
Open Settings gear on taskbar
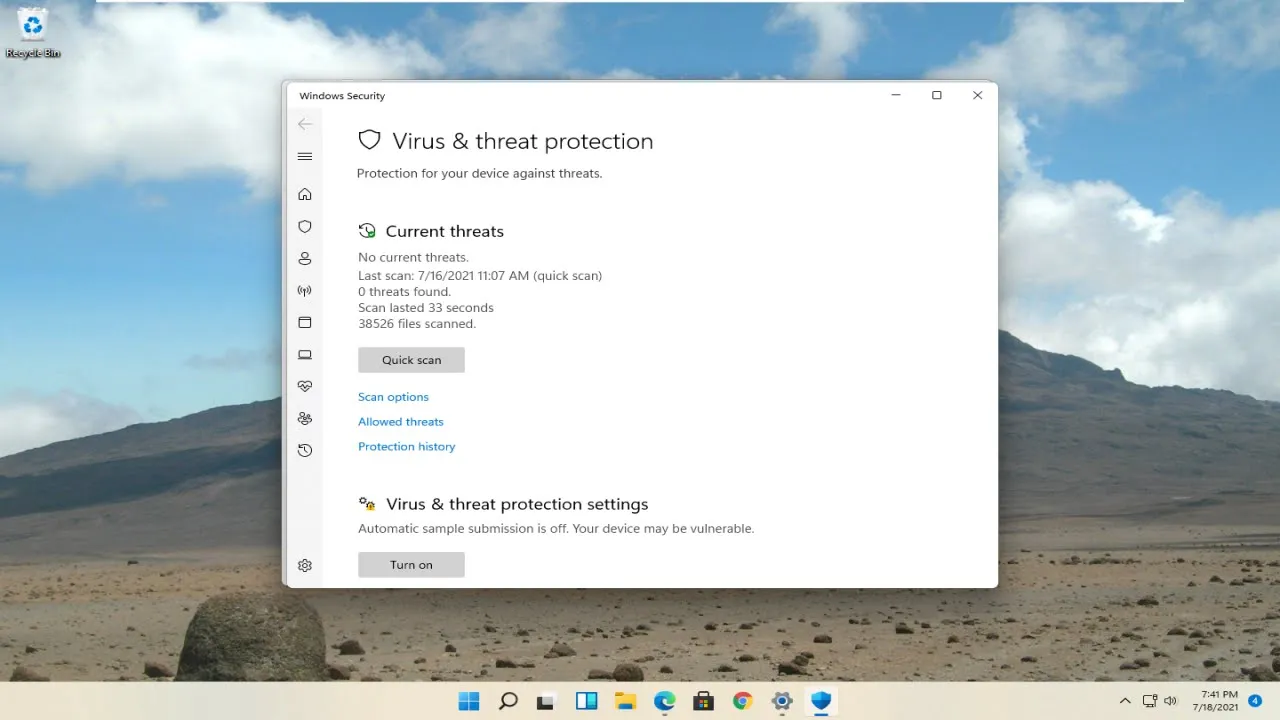[x=782, y=701]
